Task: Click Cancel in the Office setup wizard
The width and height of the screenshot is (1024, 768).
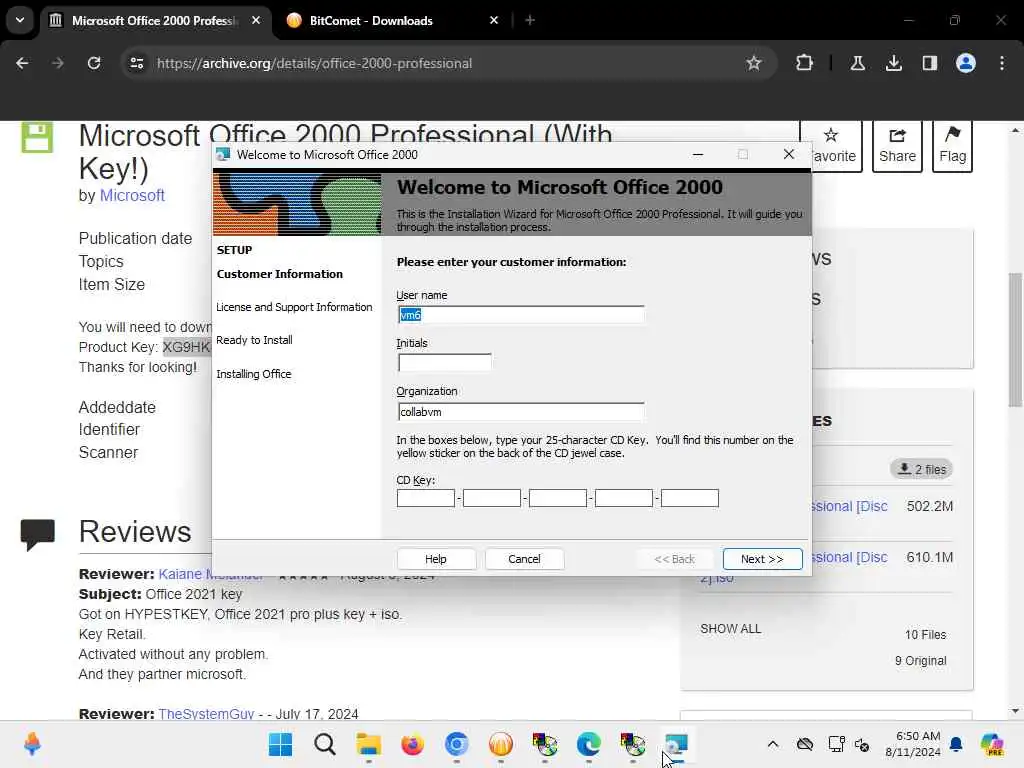Action: tap(524, 559)
